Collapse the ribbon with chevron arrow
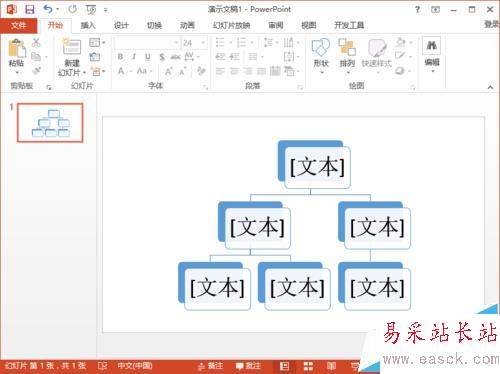The height and width of the screenshot is (374, 500). click(490, 87)
